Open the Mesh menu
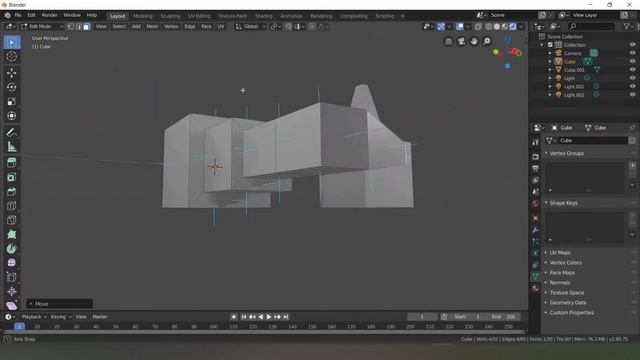The height and width of the screenshot is (360, 640). pos(152,27)
